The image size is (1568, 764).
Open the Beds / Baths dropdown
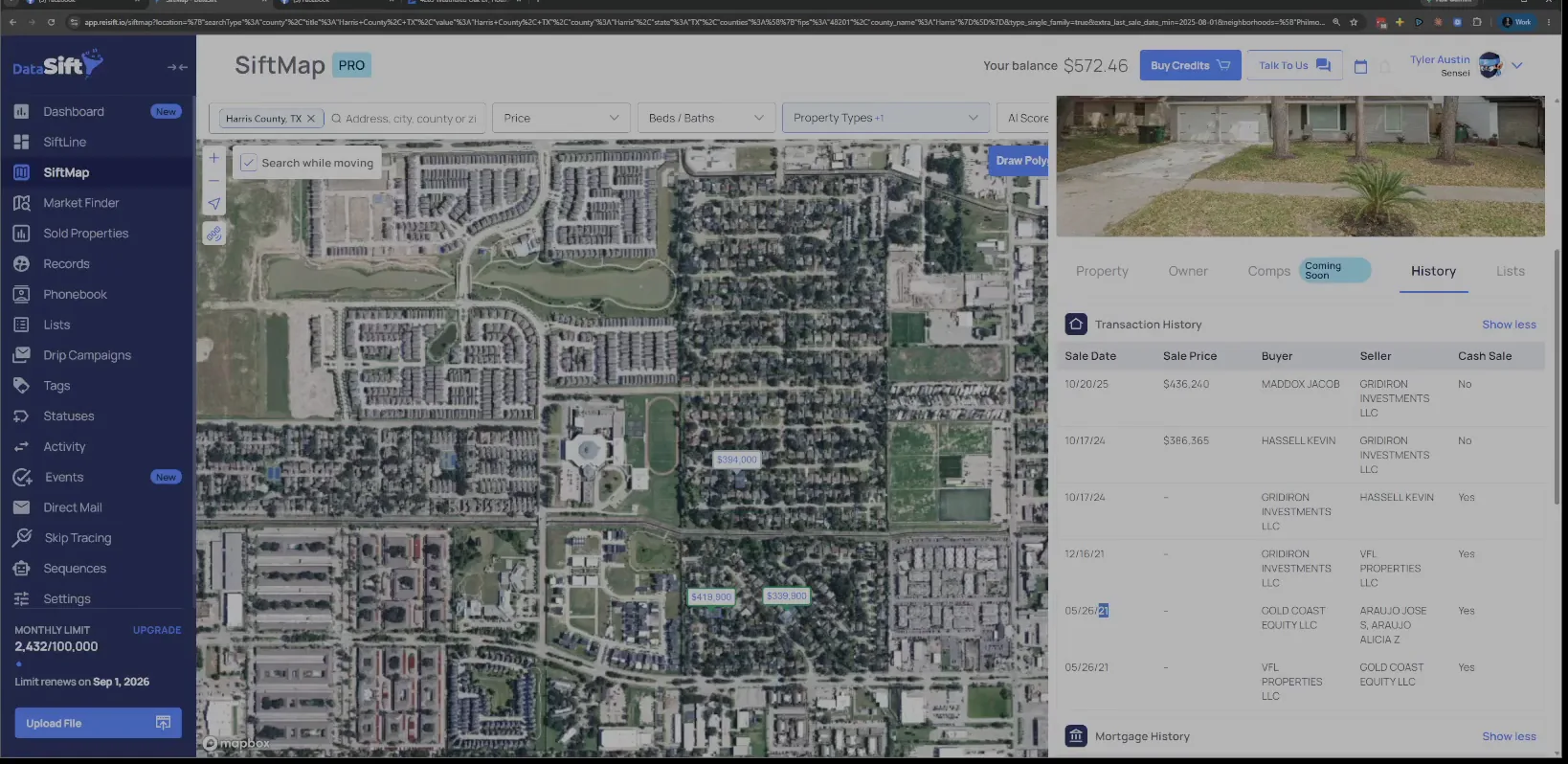tap(706, 118)
